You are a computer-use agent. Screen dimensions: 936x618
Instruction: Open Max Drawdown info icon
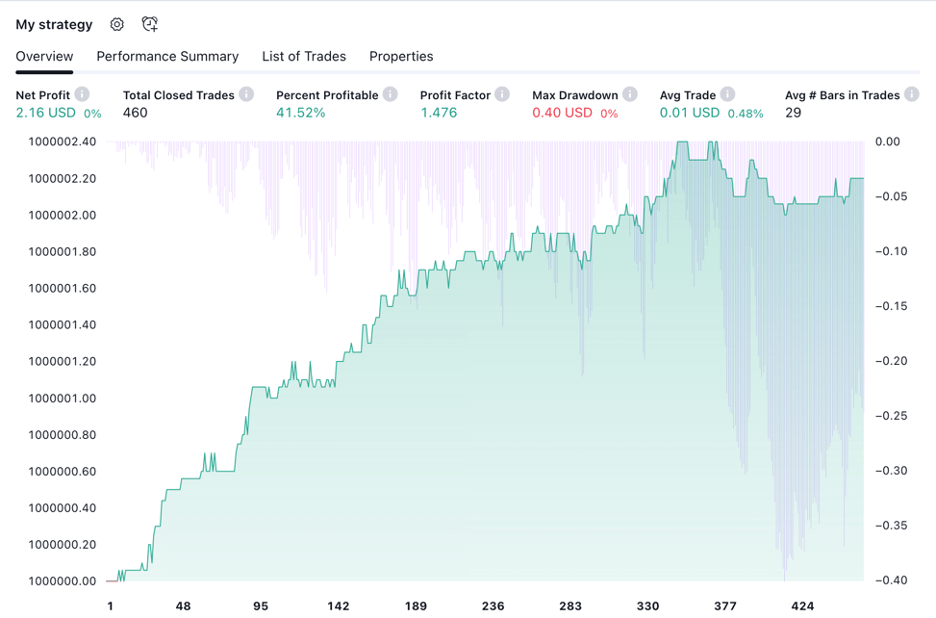coord(630,94)
